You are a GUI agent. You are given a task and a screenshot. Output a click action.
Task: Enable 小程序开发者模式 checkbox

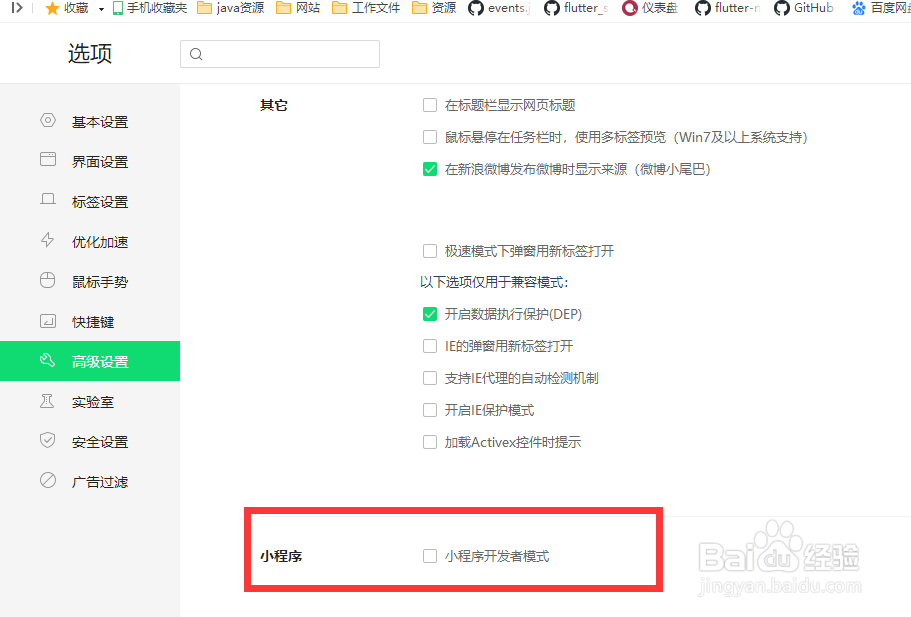pos(430,555)
